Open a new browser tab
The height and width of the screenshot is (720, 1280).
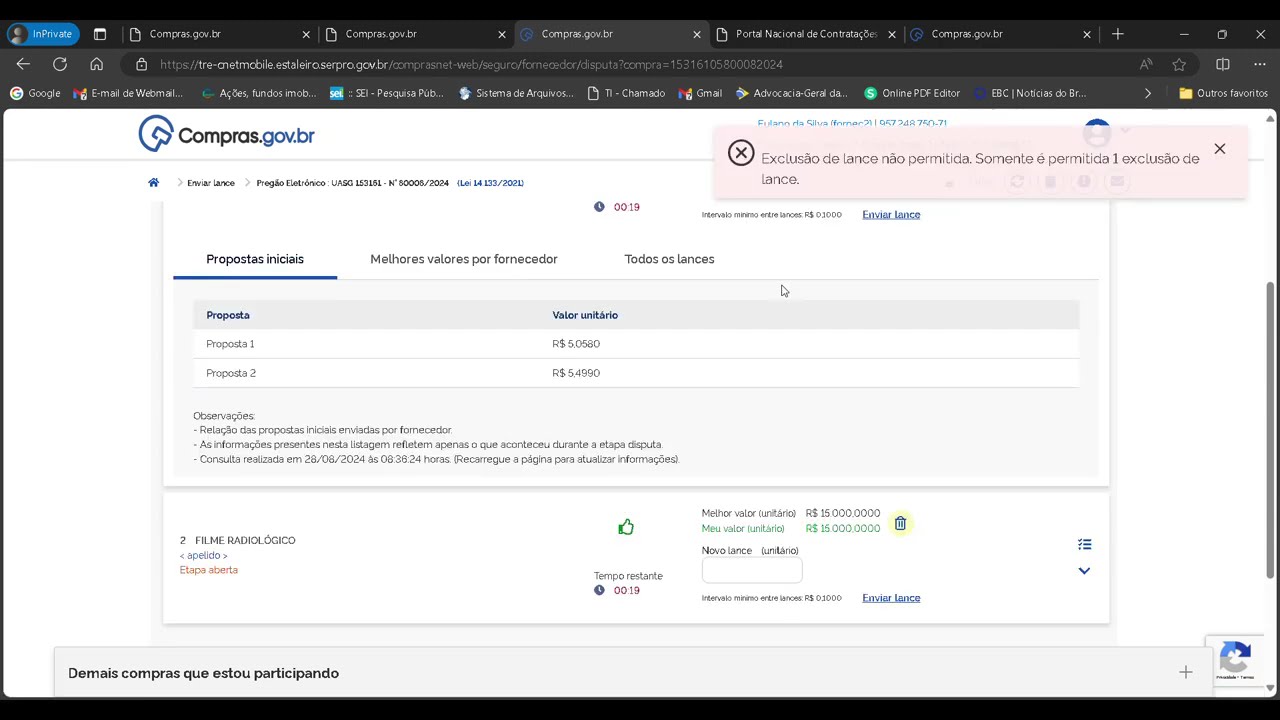[1118, 34]
